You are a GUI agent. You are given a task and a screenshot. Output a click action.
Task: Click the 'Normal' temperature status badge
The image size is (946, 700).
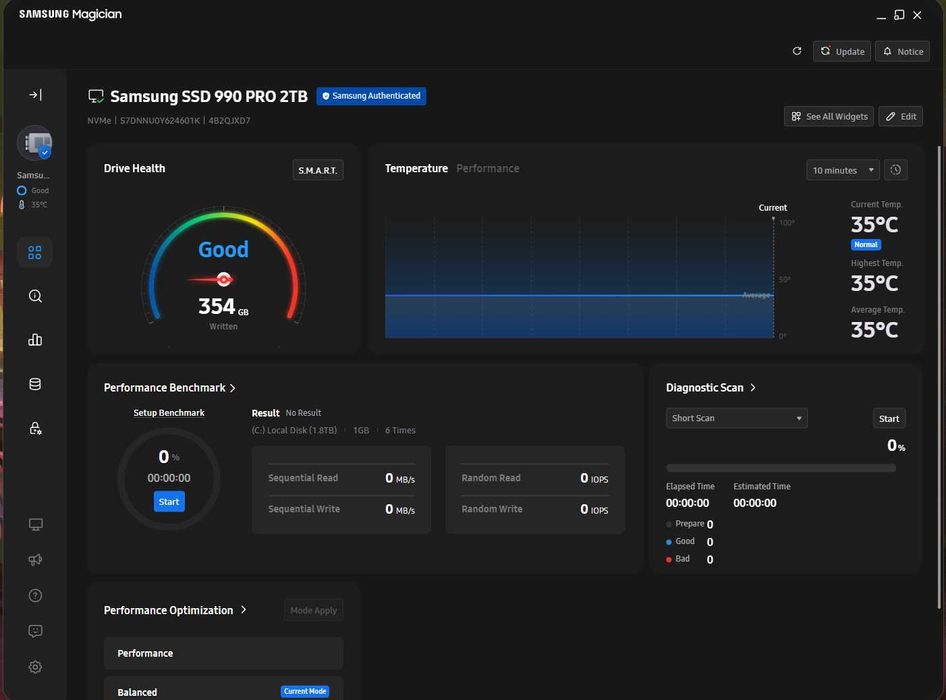(x=866, y=244)
